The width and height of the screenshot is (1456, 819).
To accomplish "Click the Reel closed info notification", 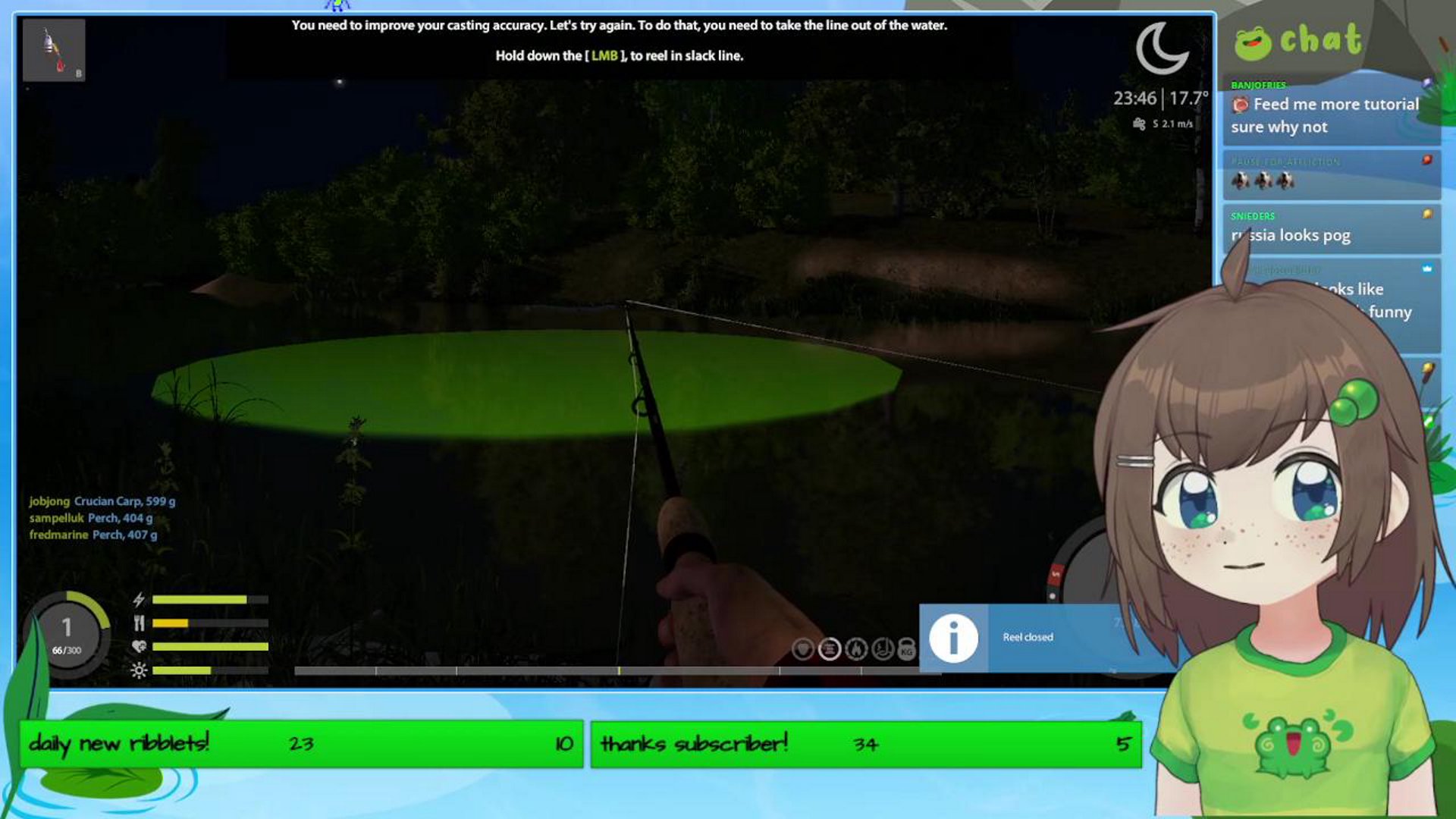I will point(1028,637).
